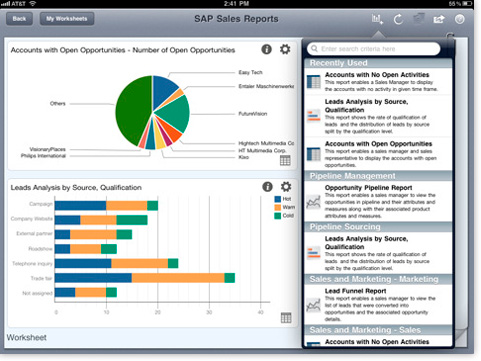The height and width of the screenshot is (361, 481).
Task: Show info for Leads Analysis chart
Action: (x=267, y=187)
